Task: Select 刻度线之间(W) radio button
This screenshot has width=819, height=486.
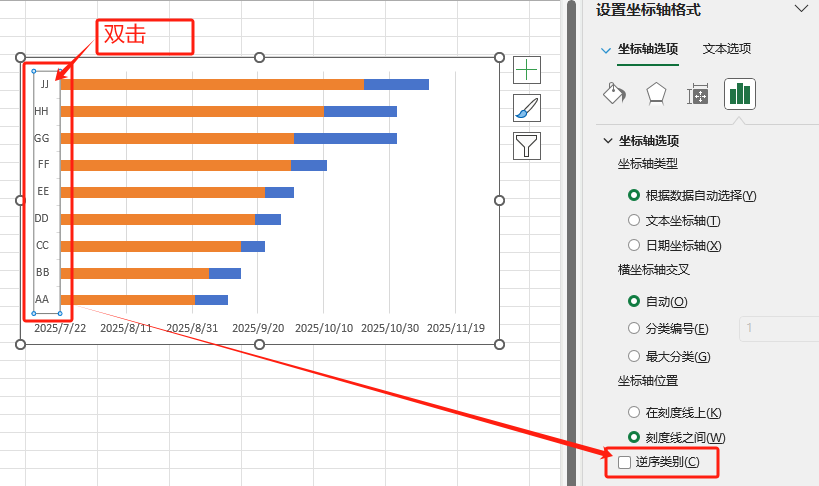Action: (634, 437)
